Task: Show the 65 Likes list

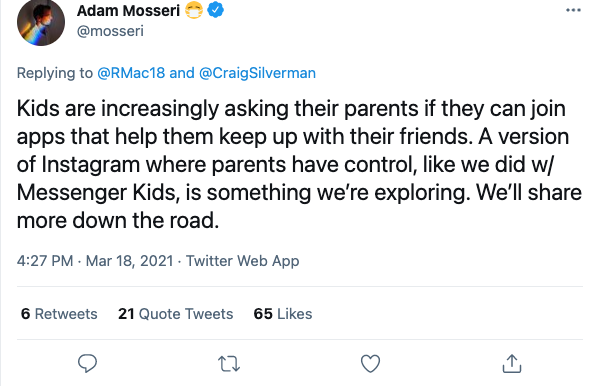Action: [283, 314]
